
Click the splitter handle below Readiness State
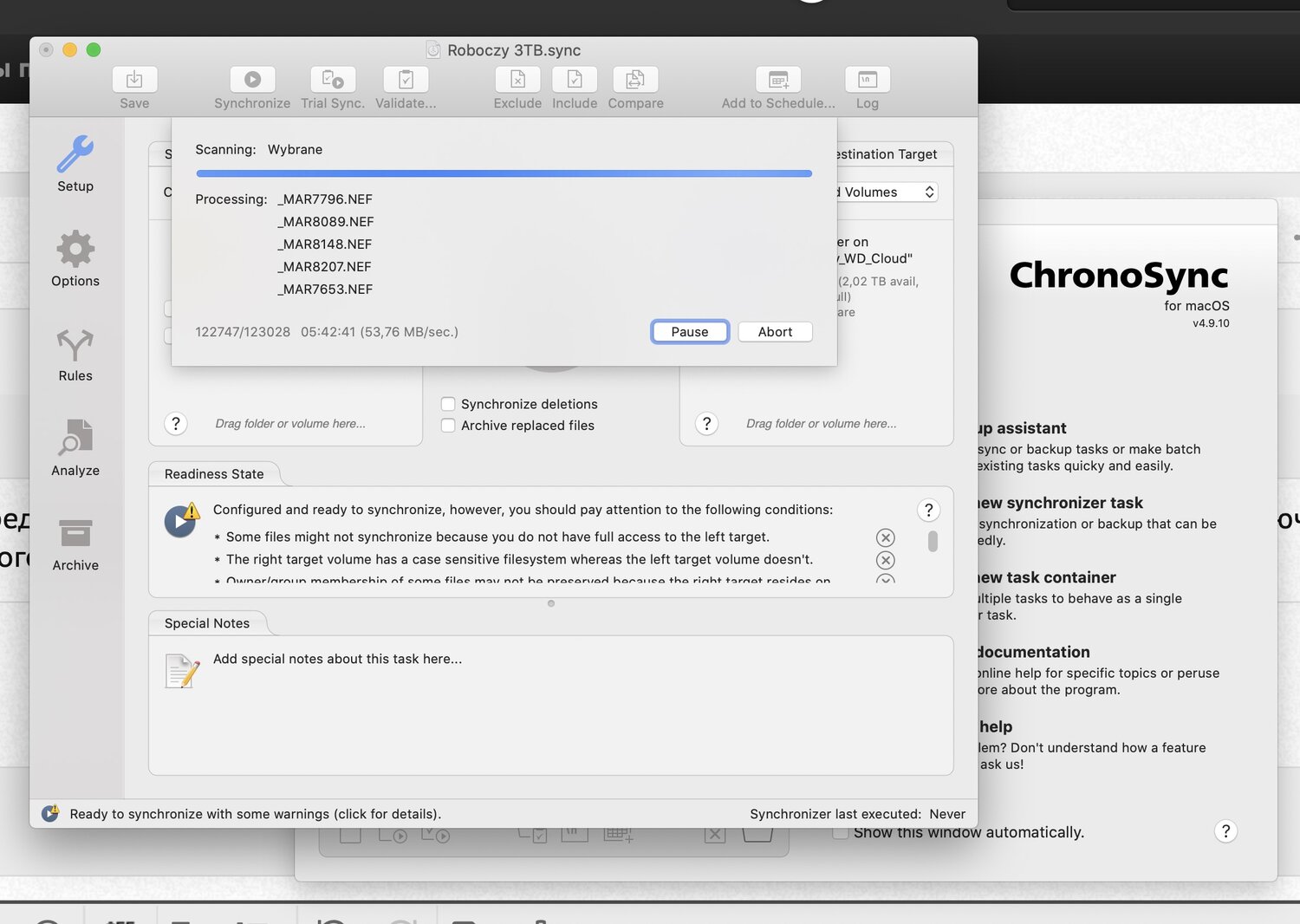coord(551,603)
